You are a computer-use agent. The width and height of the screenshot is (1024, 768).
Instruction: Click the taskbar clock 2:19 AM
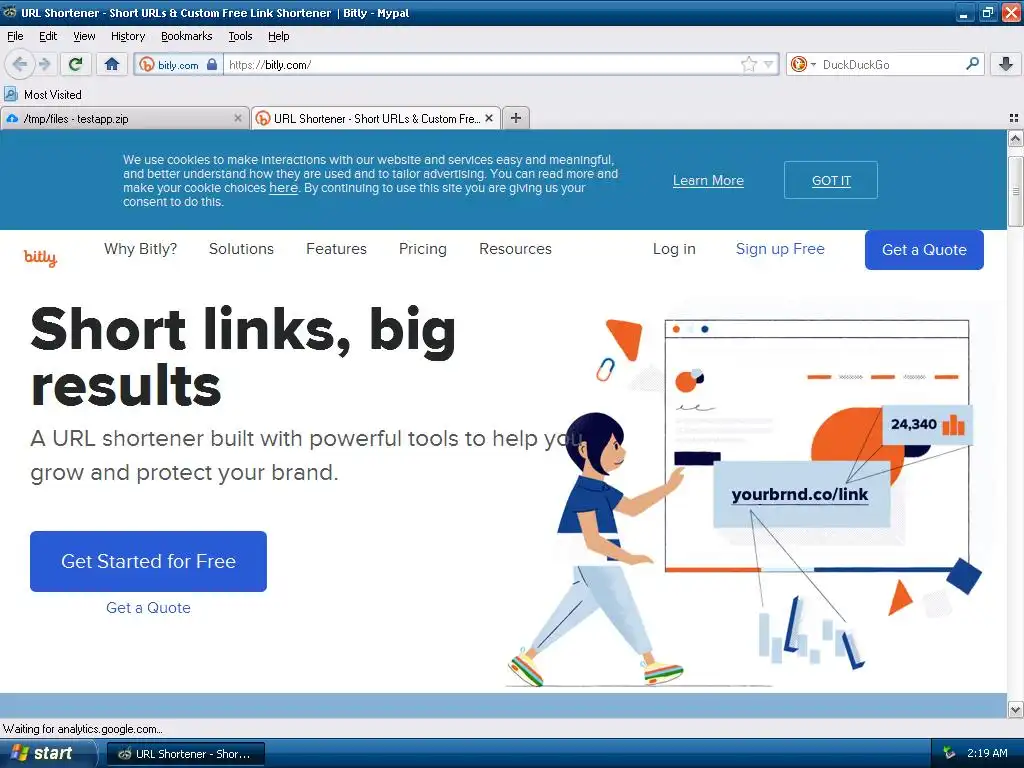(987, 753)
